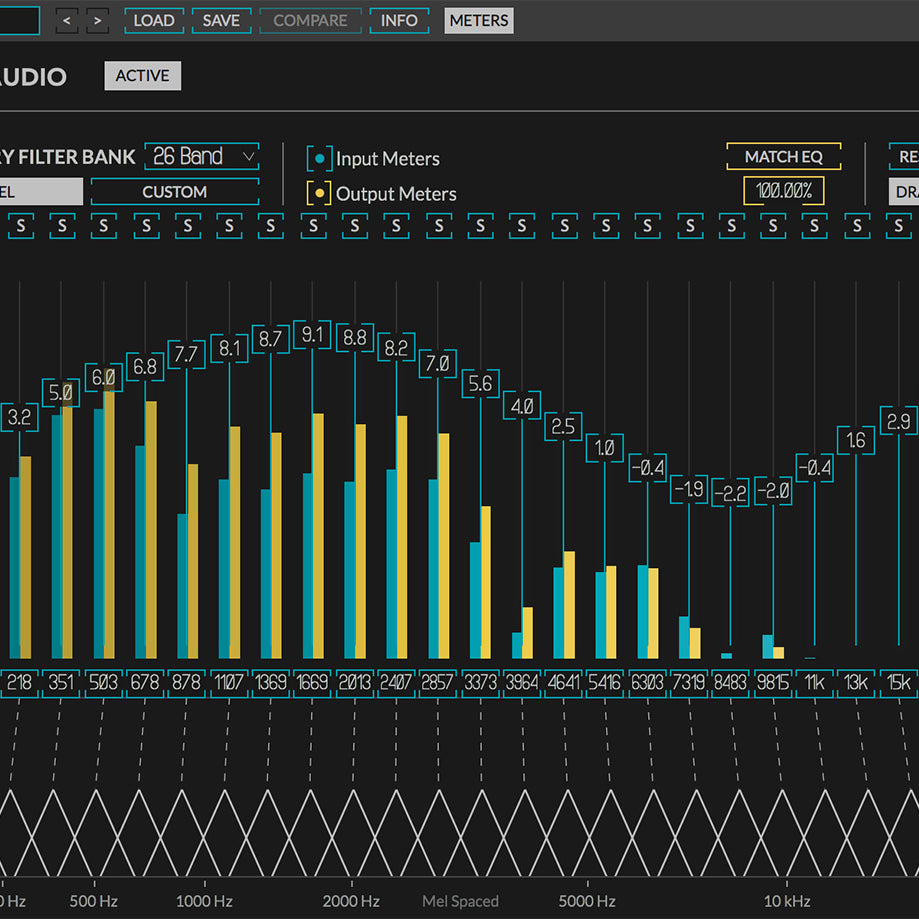Click the MATCH EQ button
The image size is (919, 919).
click(784, 156)
